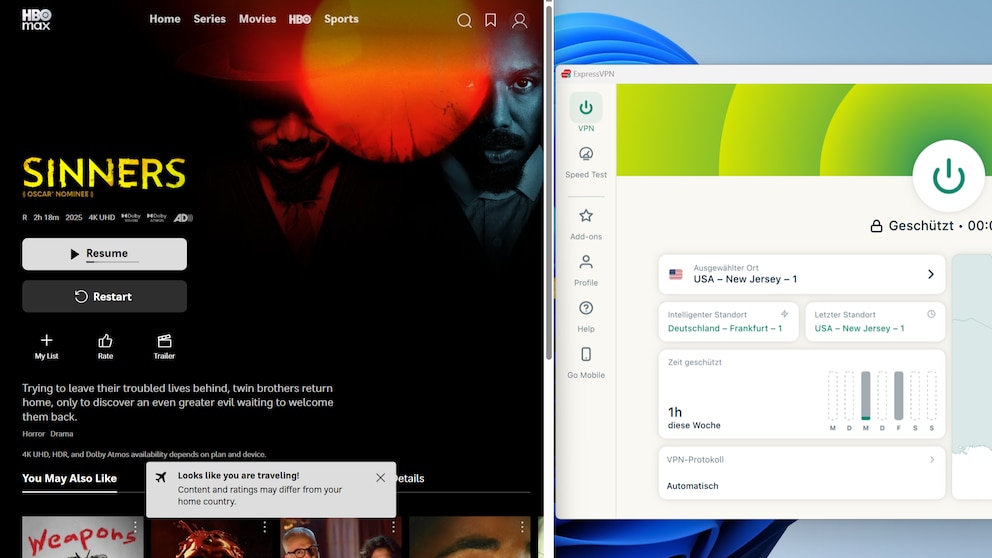Open Go Mobile in ExpressVPN sidebar
Screen dimensions: 992x558
586,363
